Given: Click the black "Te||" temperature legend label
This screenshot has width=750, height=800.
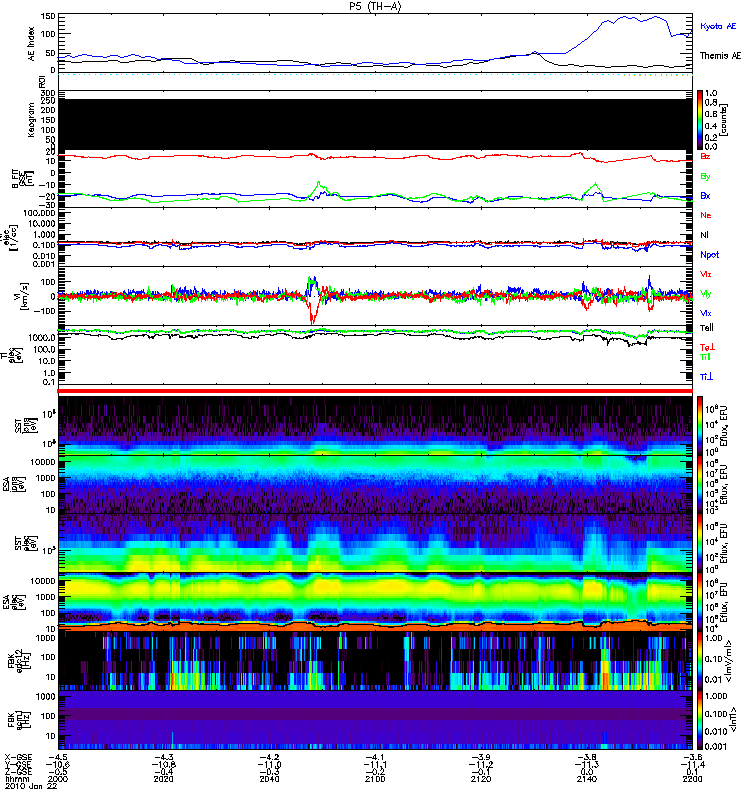Looking at the screenshot, I should click(x=707, y=328).
